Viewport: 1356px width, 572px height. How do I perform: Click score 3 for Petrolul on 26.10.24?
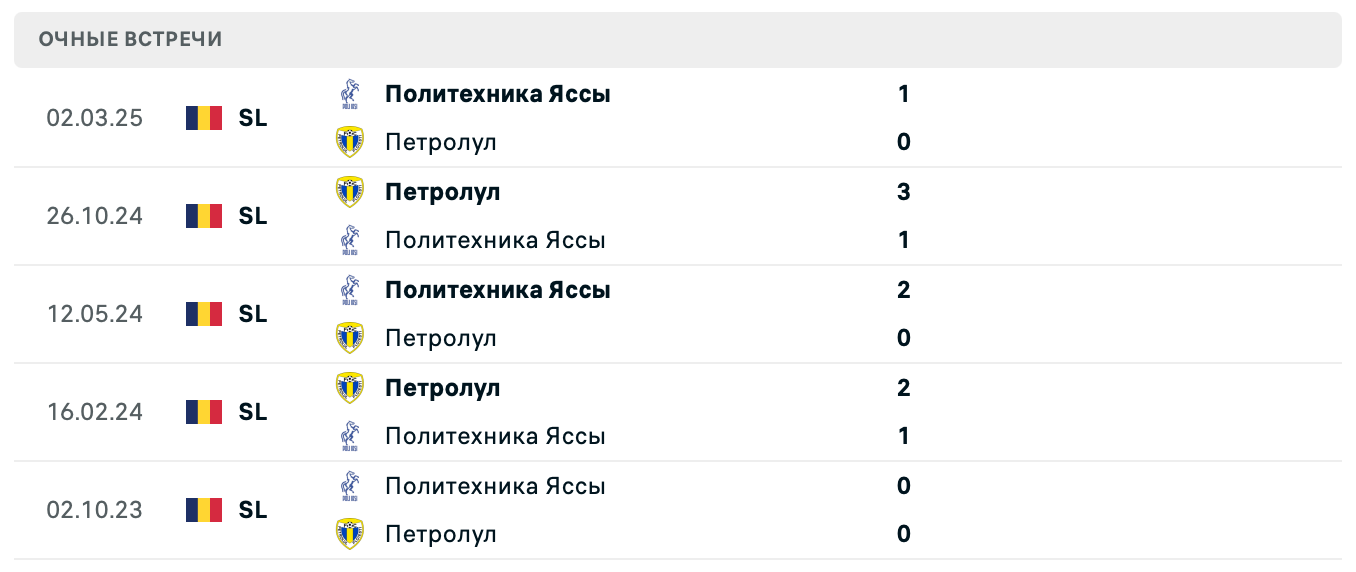pos(904,192)
